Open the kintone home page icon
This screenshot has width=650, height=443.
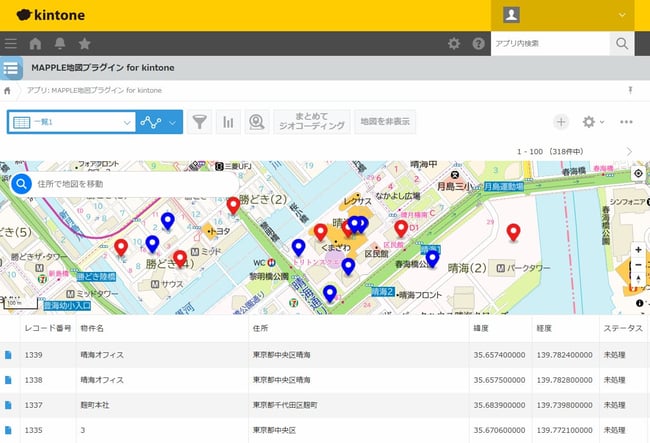36,44
